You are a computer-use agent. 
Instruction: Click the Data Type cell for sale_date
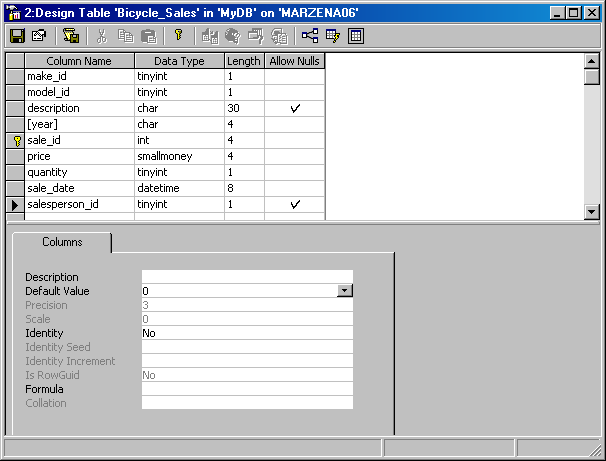pyautogui.click(x=179, y=188)
